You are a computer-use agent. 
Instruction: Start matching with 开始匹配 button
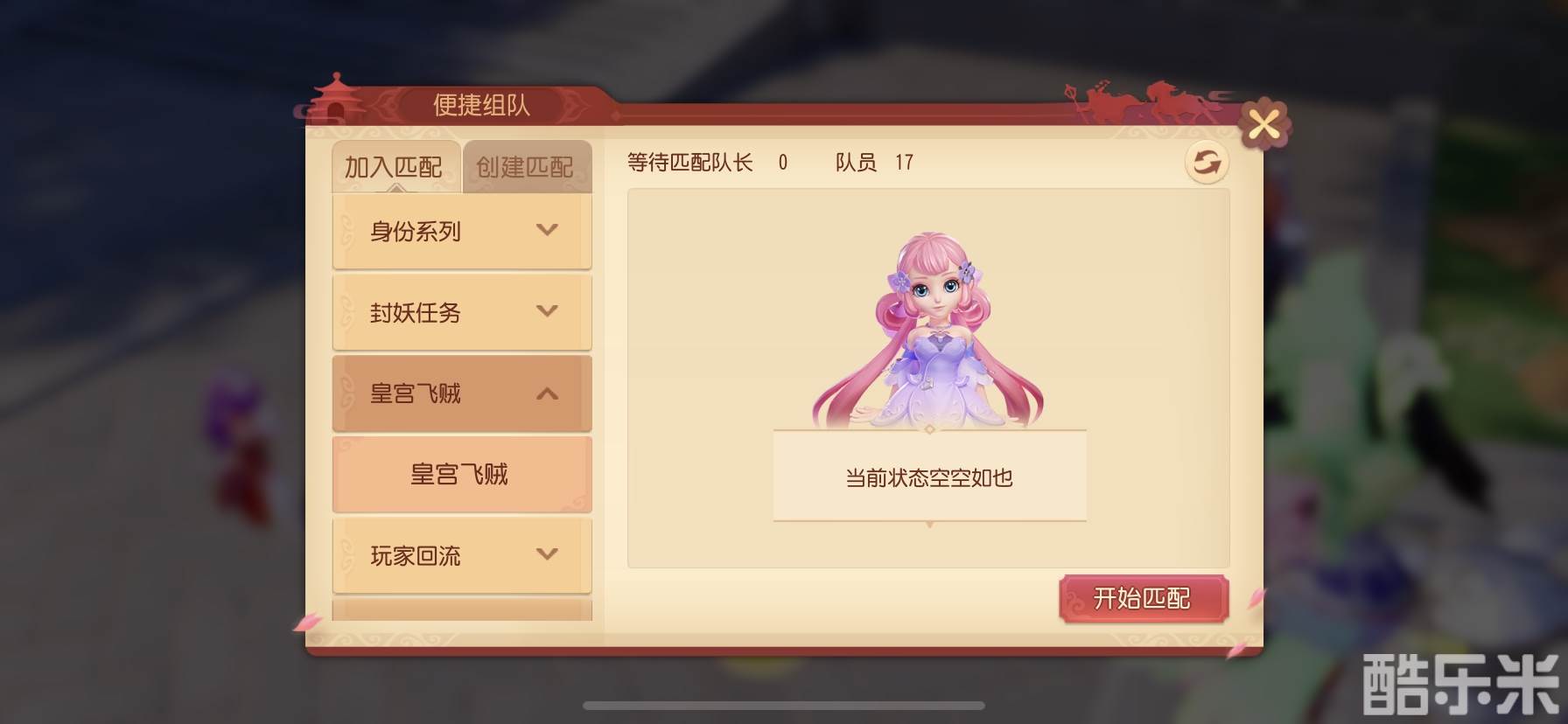point(1144,599)
